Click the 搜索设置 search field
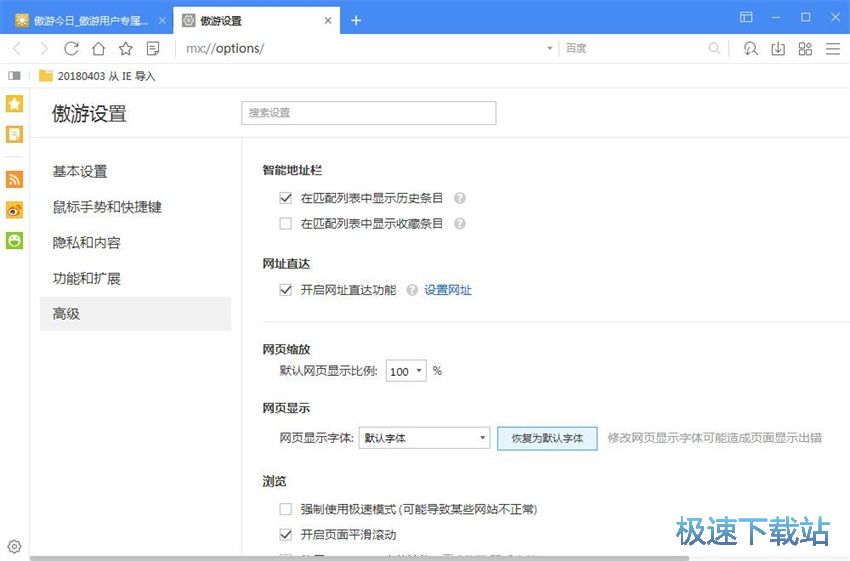This screenshot has height=561, width=850. (369, 113)
